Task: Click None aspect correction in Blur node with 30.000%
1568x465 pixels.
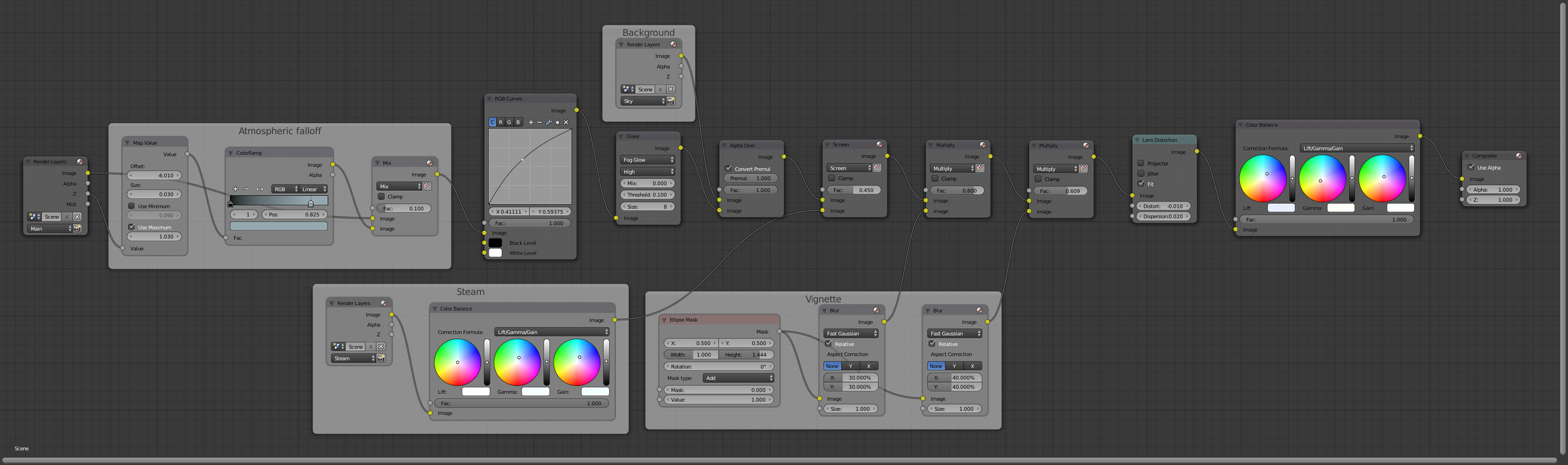Action: click(x=832, y=366)
